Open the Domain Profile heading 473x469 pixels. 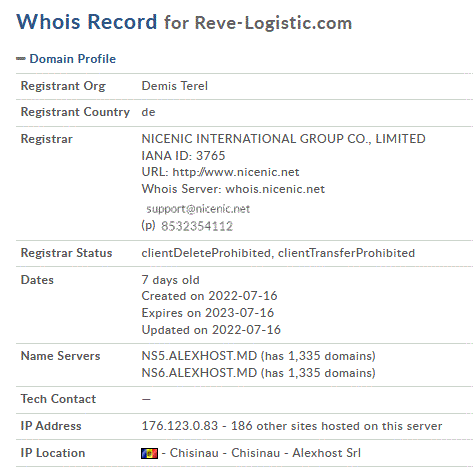(73, 59)
